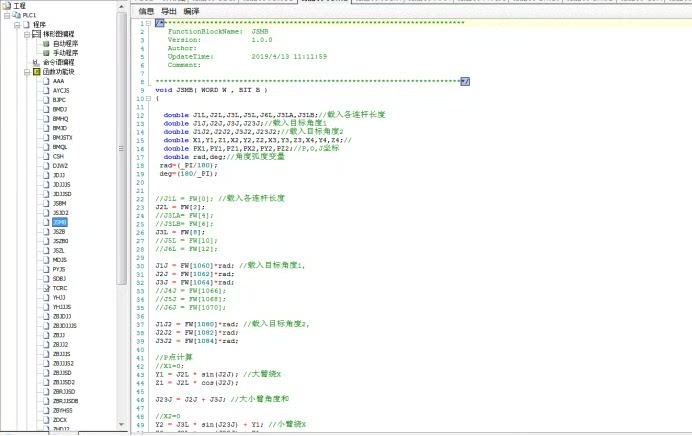
Task: Click the tree panel scrollbar thumb
Action: (122, 149)
